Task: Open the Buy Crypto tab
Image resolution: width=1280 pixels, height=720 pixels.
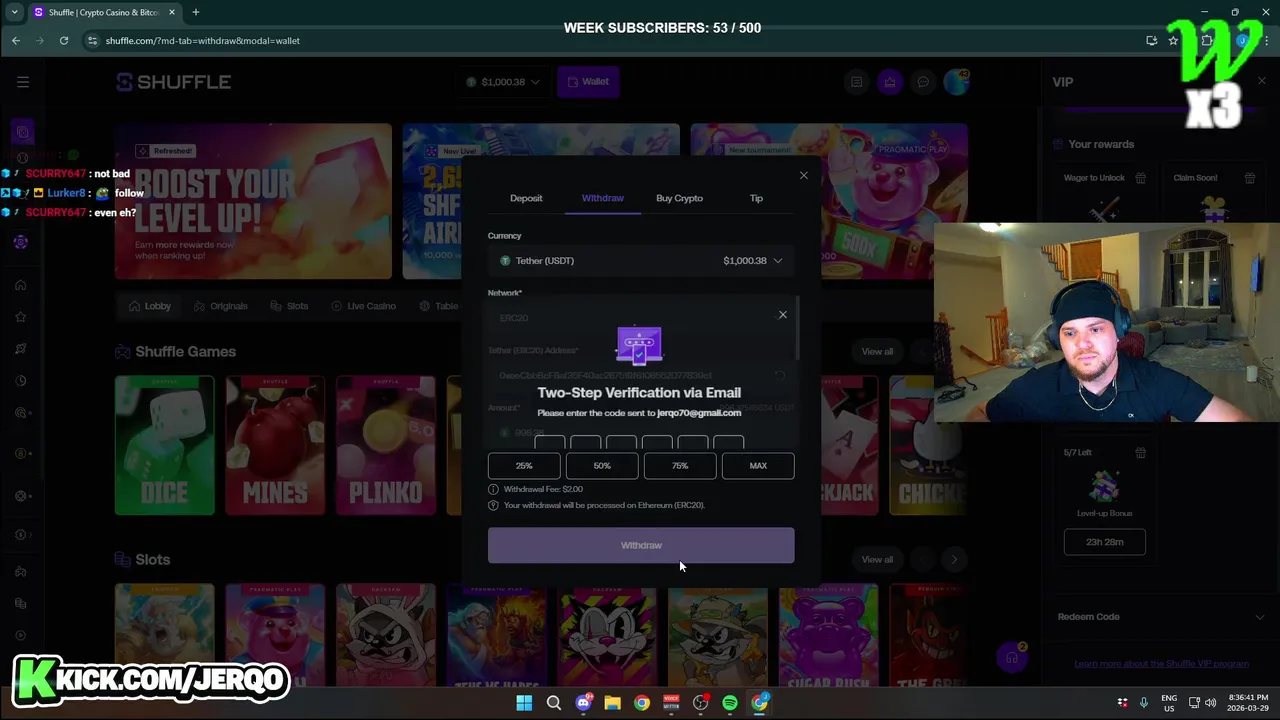Action: click(679, 198)
